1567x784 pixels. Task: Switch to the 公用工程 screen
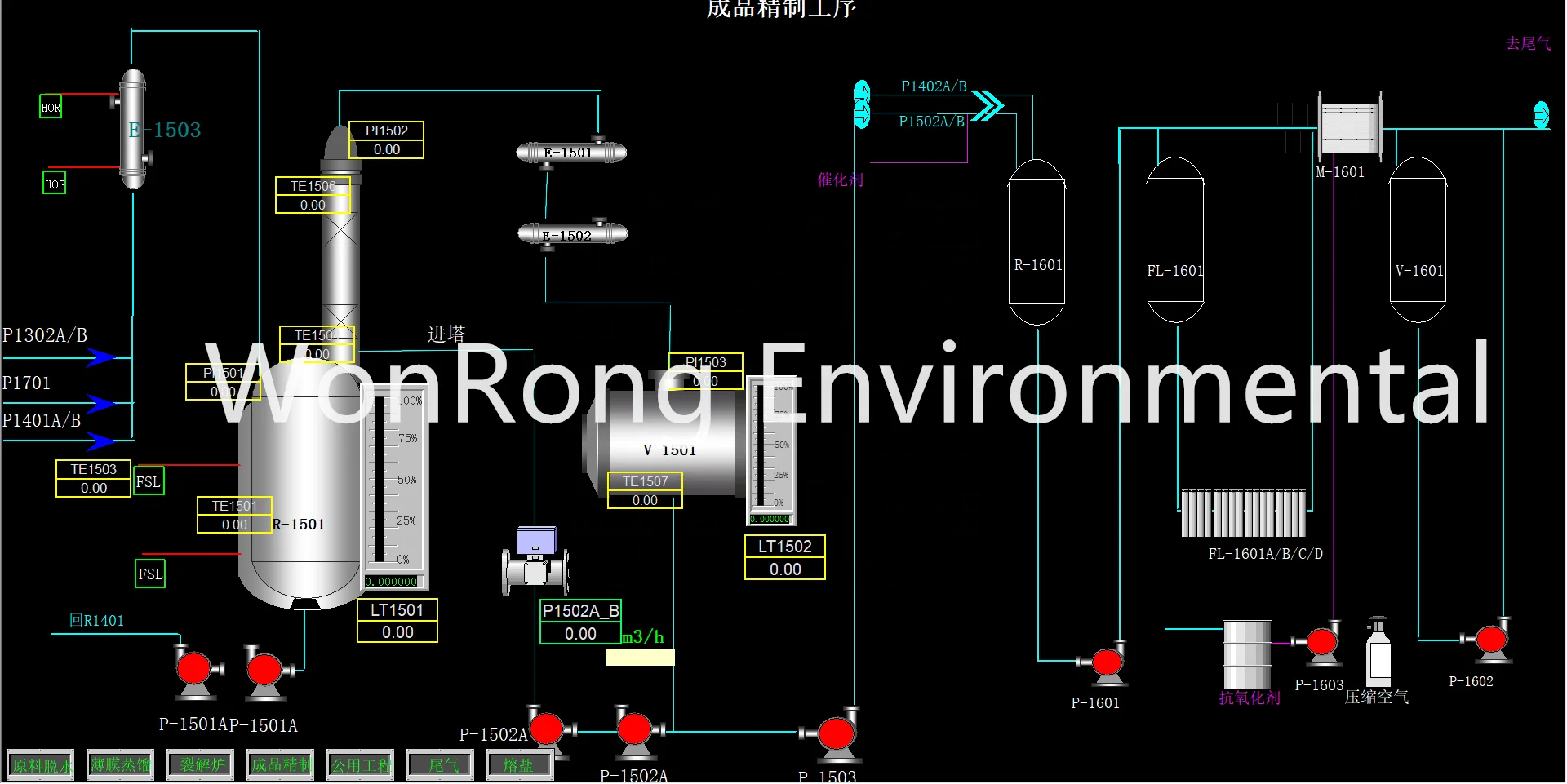[x=360, y=764]
